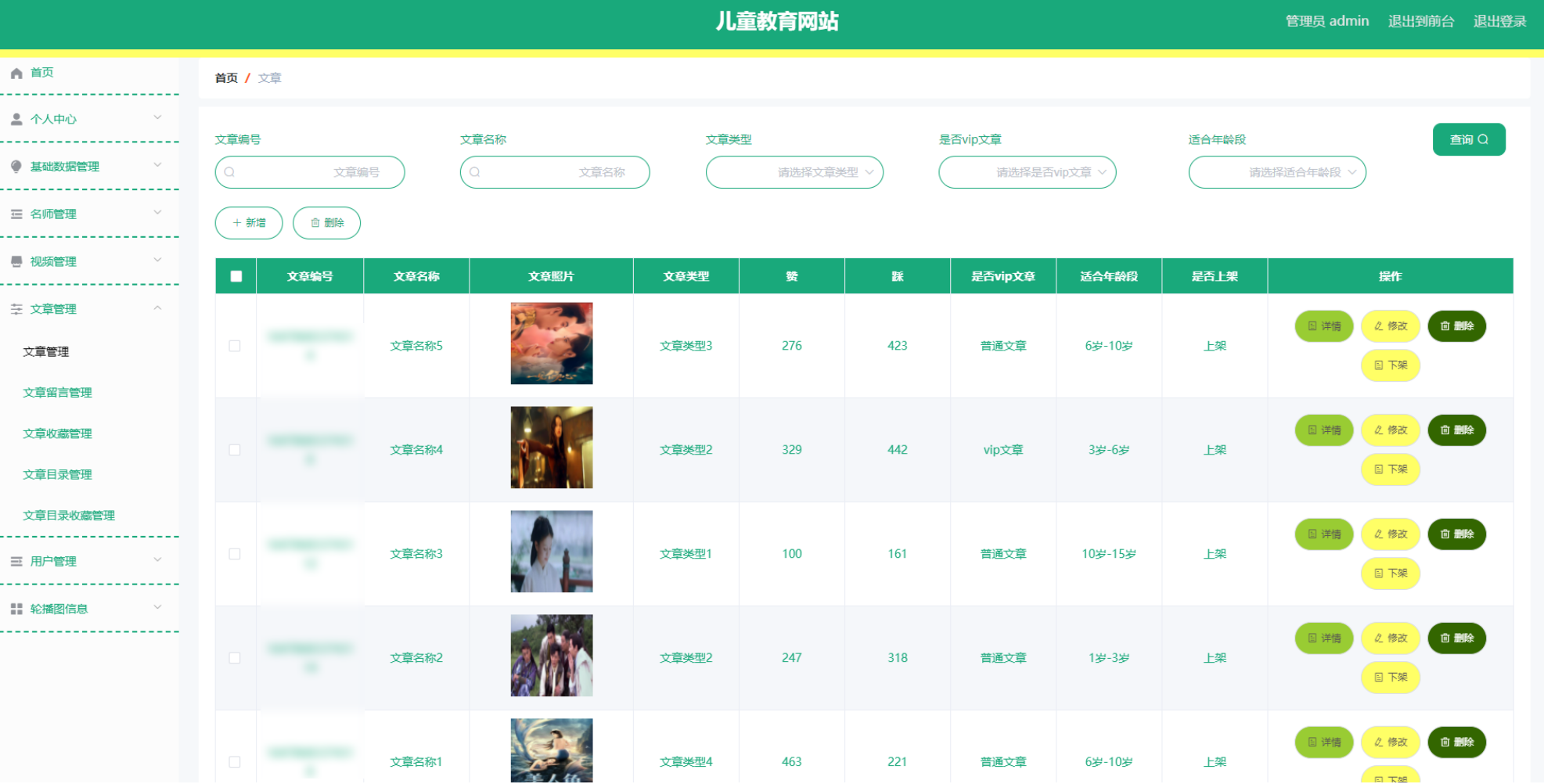Take 文章名称4 off shelf with 下架

point(1391,469)
